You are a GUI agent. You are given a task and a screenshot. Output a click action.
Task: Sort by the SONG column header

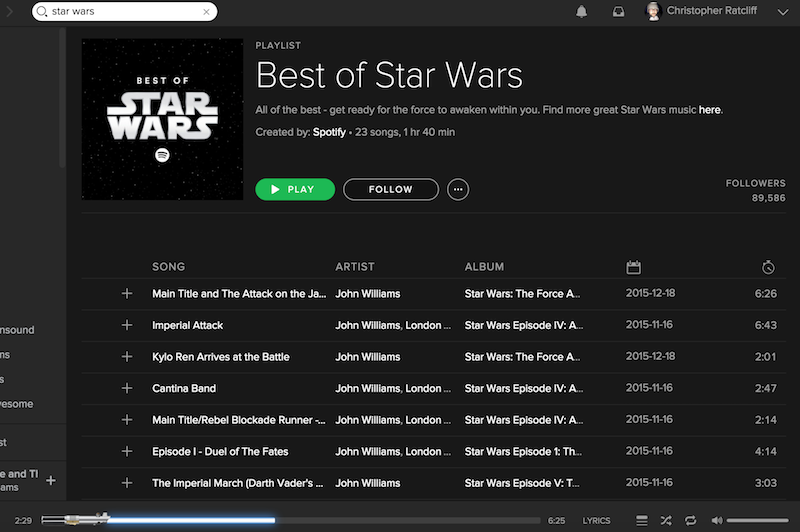(x=168, y=267)
